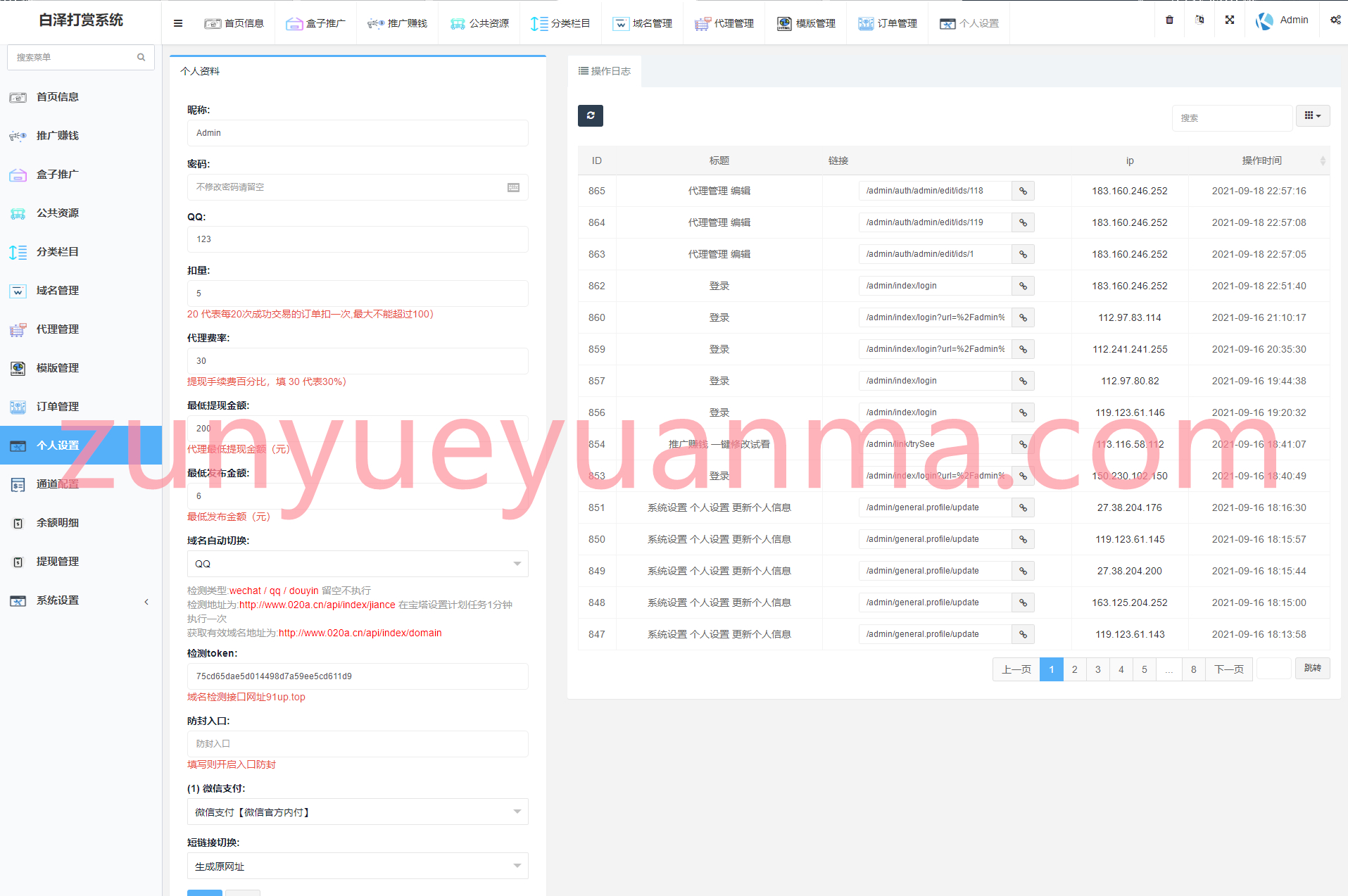Open 通道配置 in the sidebar
The image size is (1348, 896).
click(81, 484)
